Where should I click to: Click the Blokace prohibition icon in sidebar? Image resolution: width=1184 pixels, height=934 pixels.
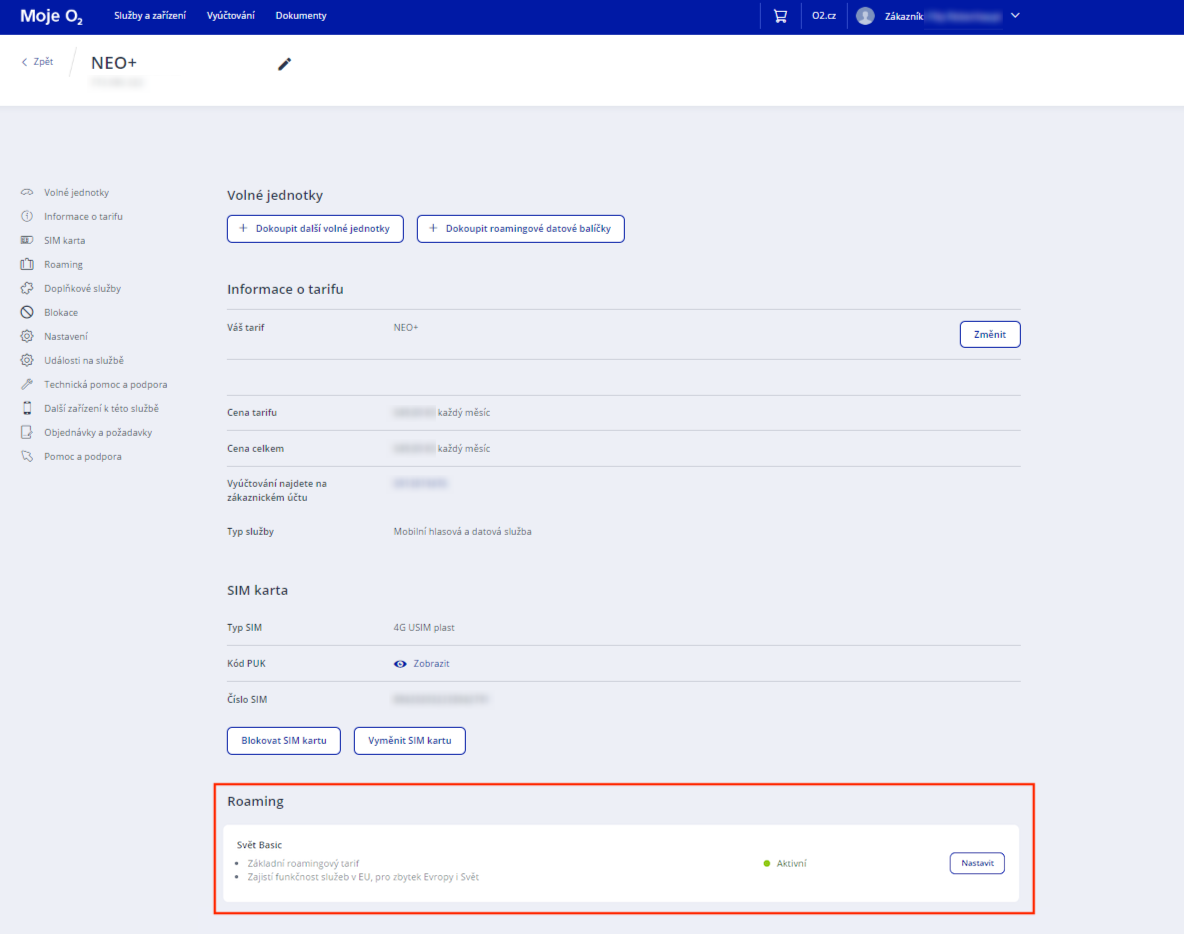[x=27, y=313]
